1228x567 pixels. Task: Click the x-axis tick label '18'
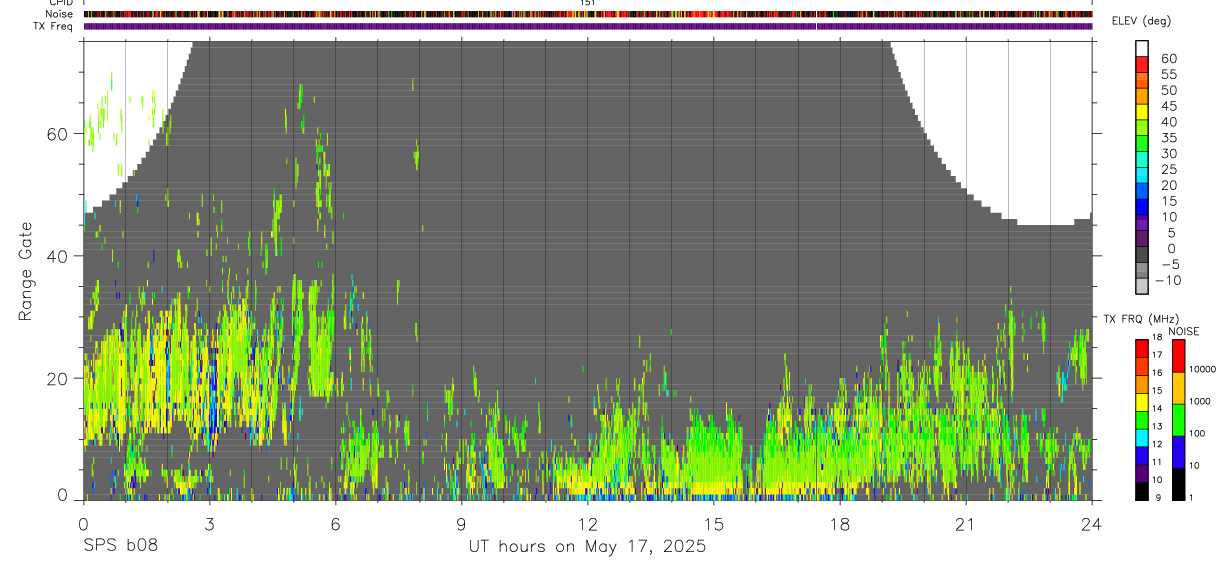(x=840, y=524)
